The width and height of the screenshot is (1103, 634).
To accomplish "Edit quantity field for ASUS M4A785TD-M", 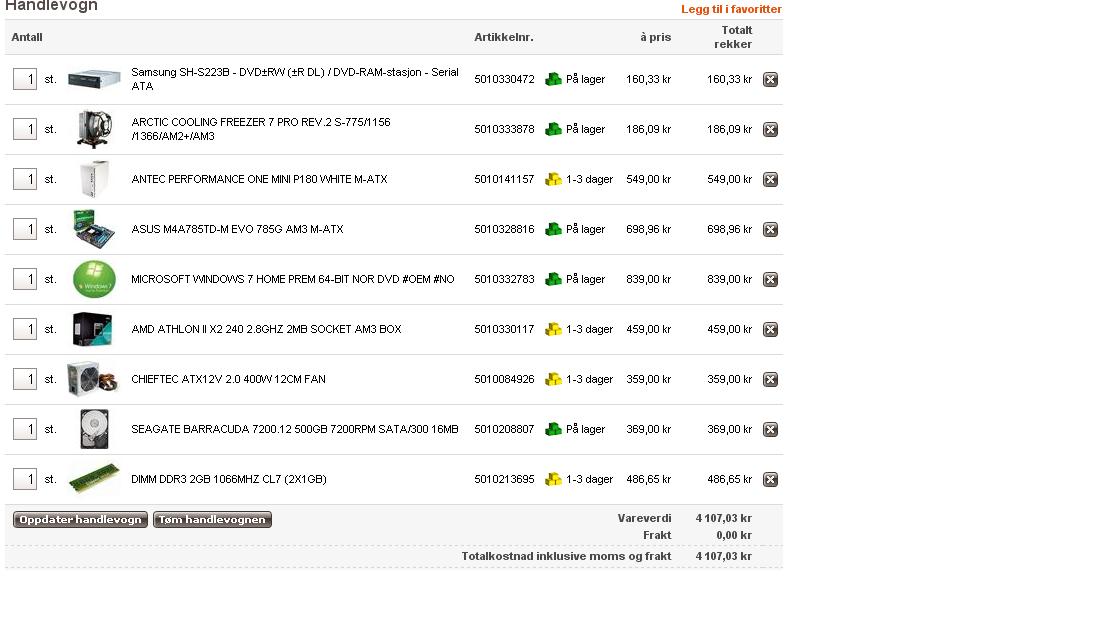I will (x=25, y=229).
